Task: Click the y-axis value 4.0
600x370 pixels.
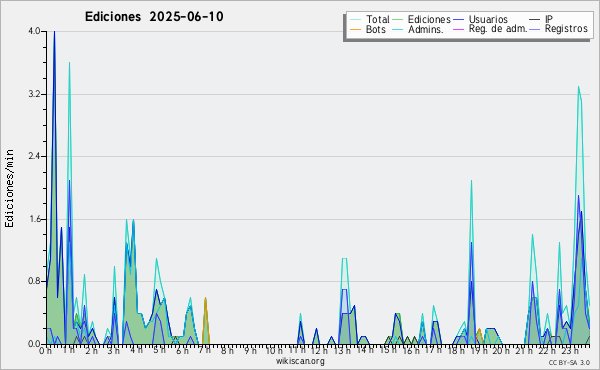Action: pyautogui.click(x=34, y=31)
